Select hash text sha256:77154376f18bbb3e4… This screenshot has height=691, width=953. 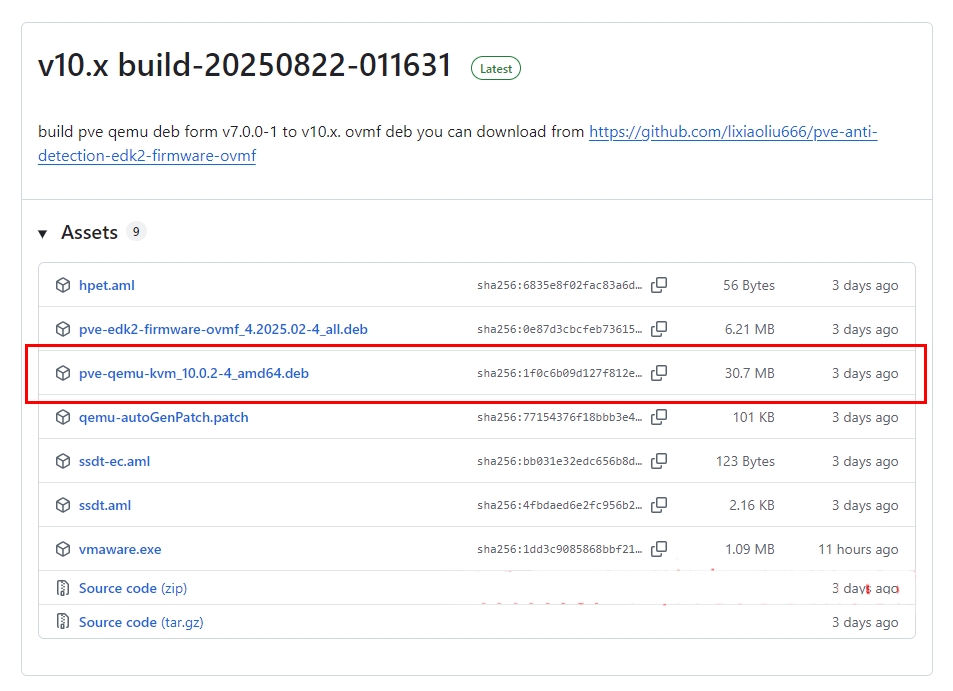[x=559, y=418]
